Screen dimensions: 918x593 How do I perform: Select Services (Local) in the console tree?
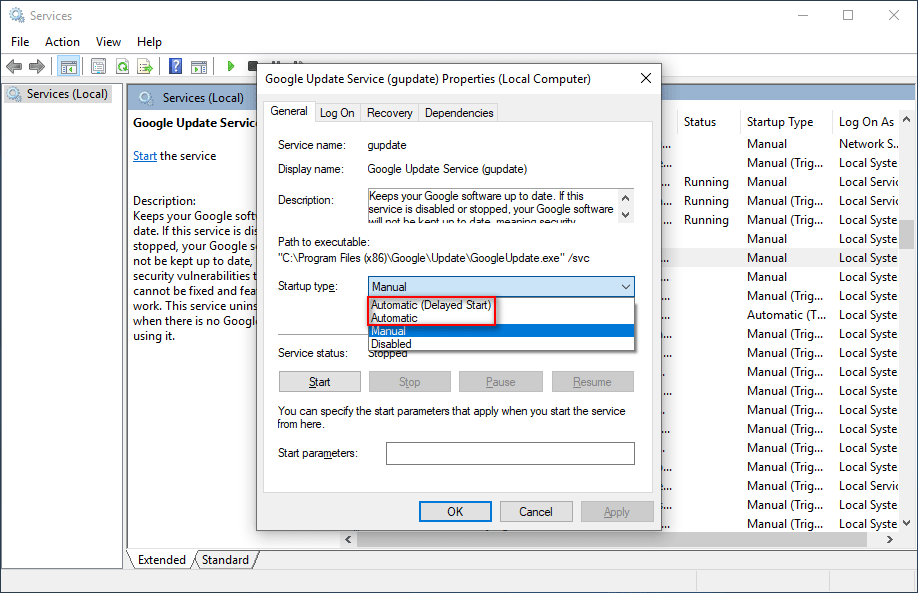(58, 94)
